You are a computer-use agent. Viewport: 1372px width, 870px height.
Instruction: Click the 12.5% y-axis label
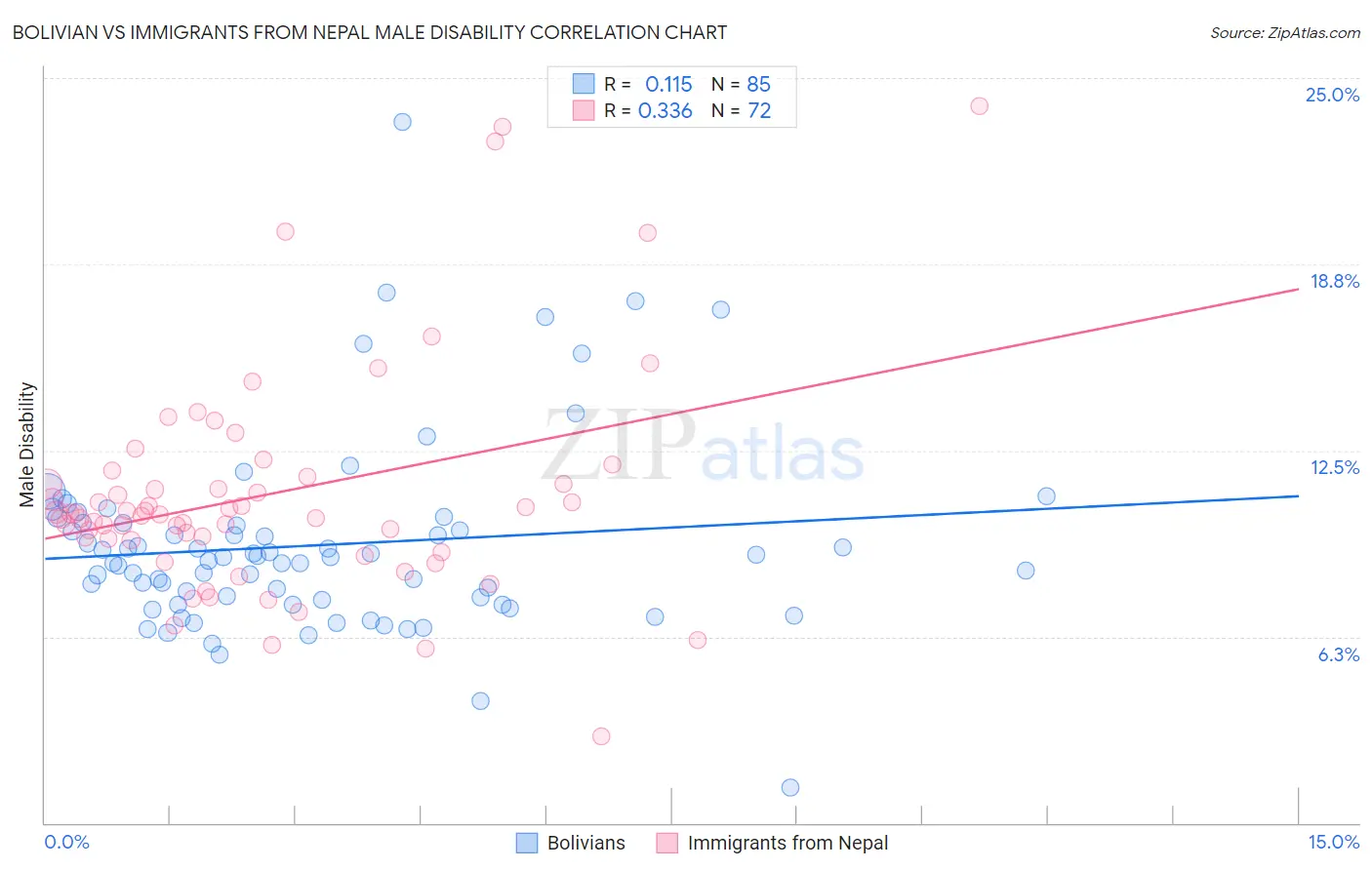pos(1334,467)
